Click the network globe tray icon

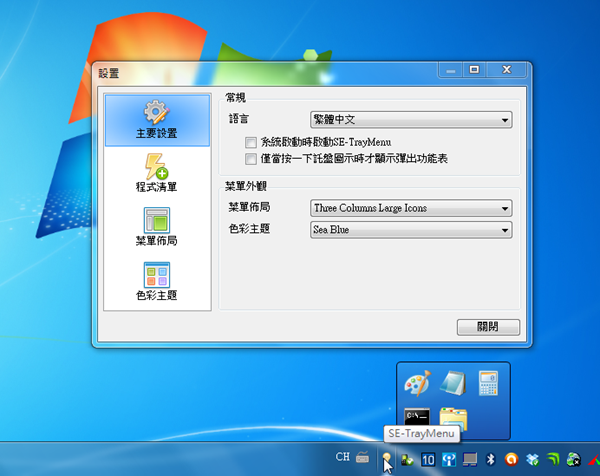coord(574,459)
